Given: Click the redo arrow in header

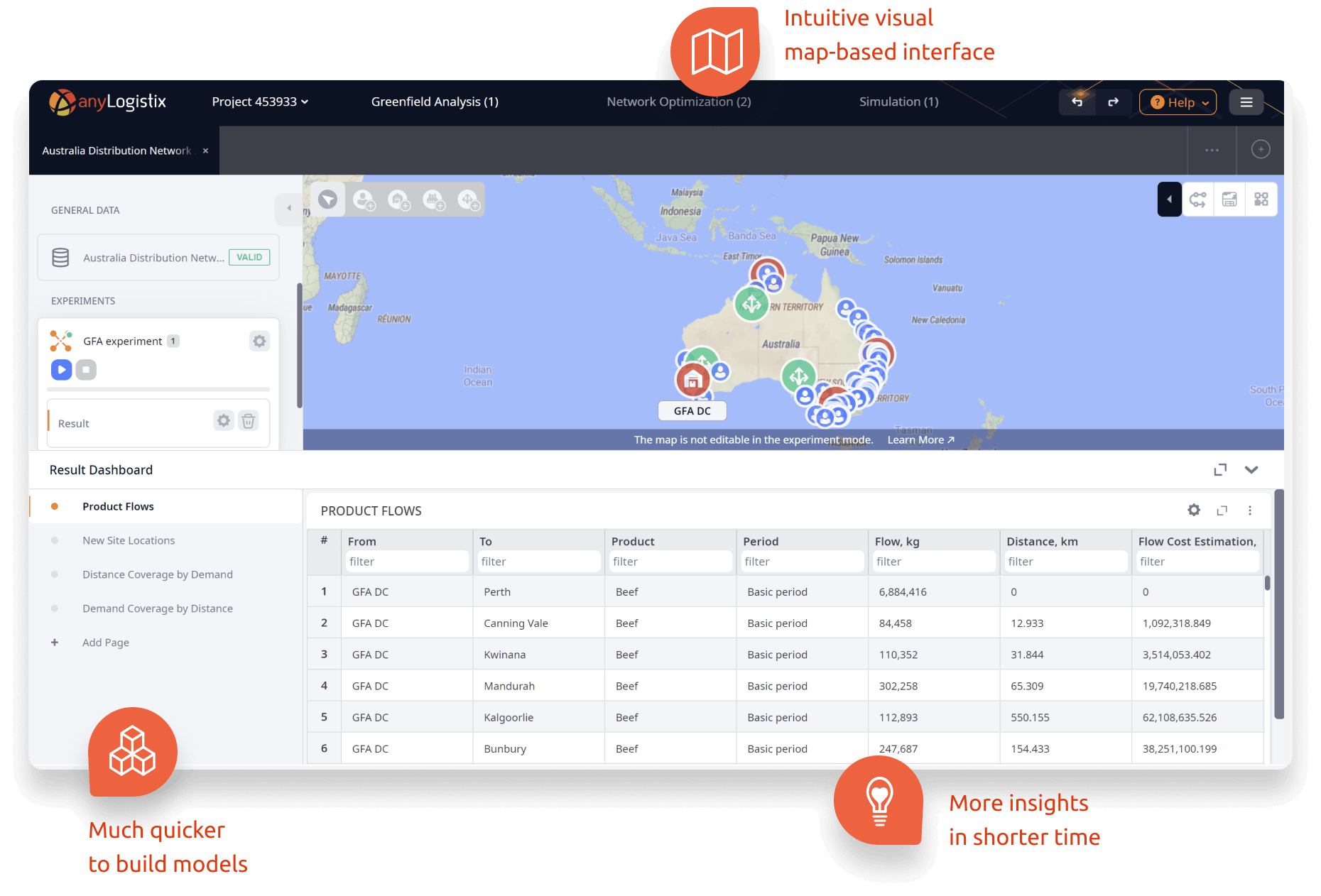Looking at the screenshot, I should pos(1113,102).
